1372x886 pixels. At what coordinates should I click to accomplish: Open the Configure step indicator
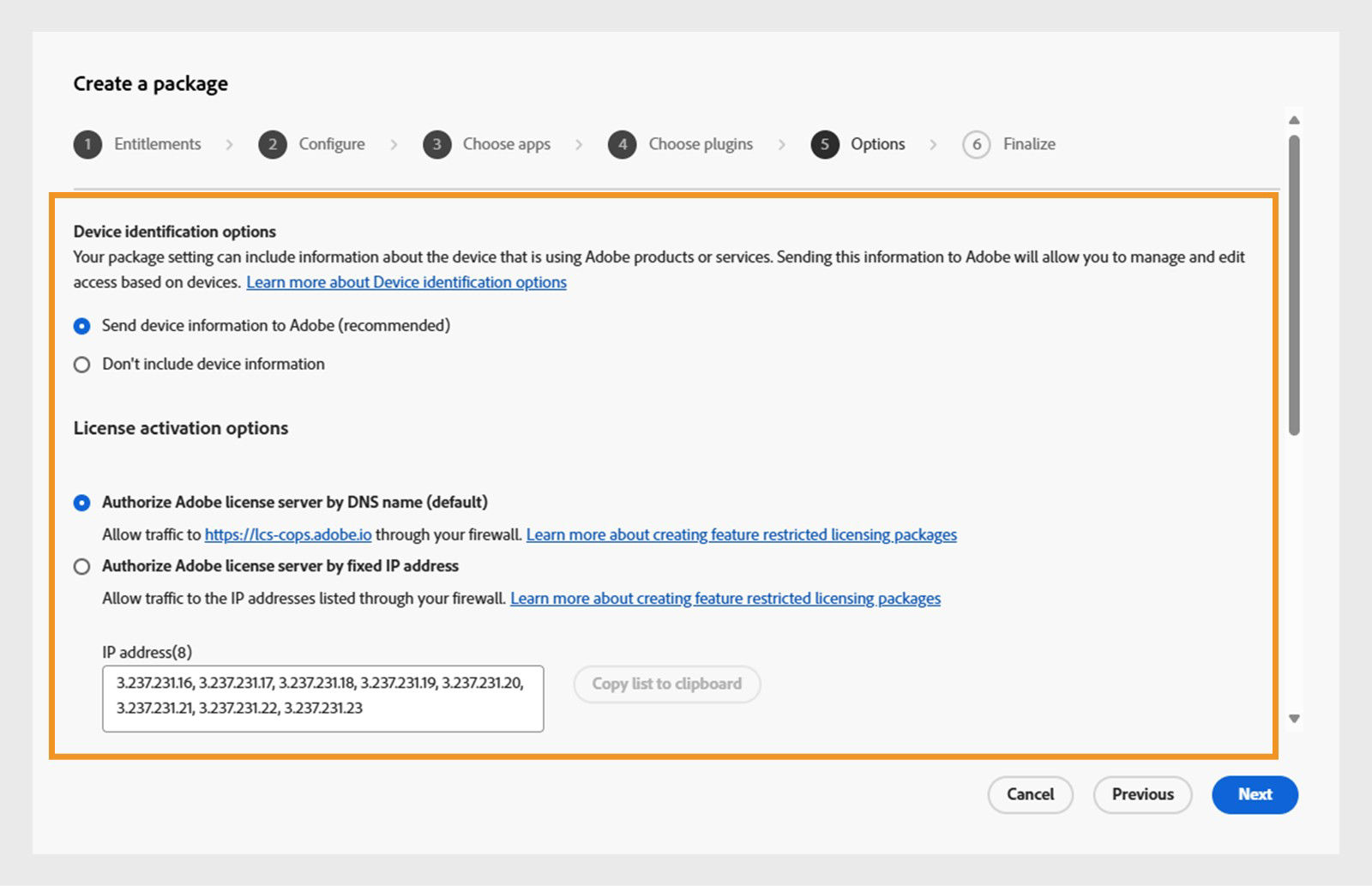coord(273,144)
